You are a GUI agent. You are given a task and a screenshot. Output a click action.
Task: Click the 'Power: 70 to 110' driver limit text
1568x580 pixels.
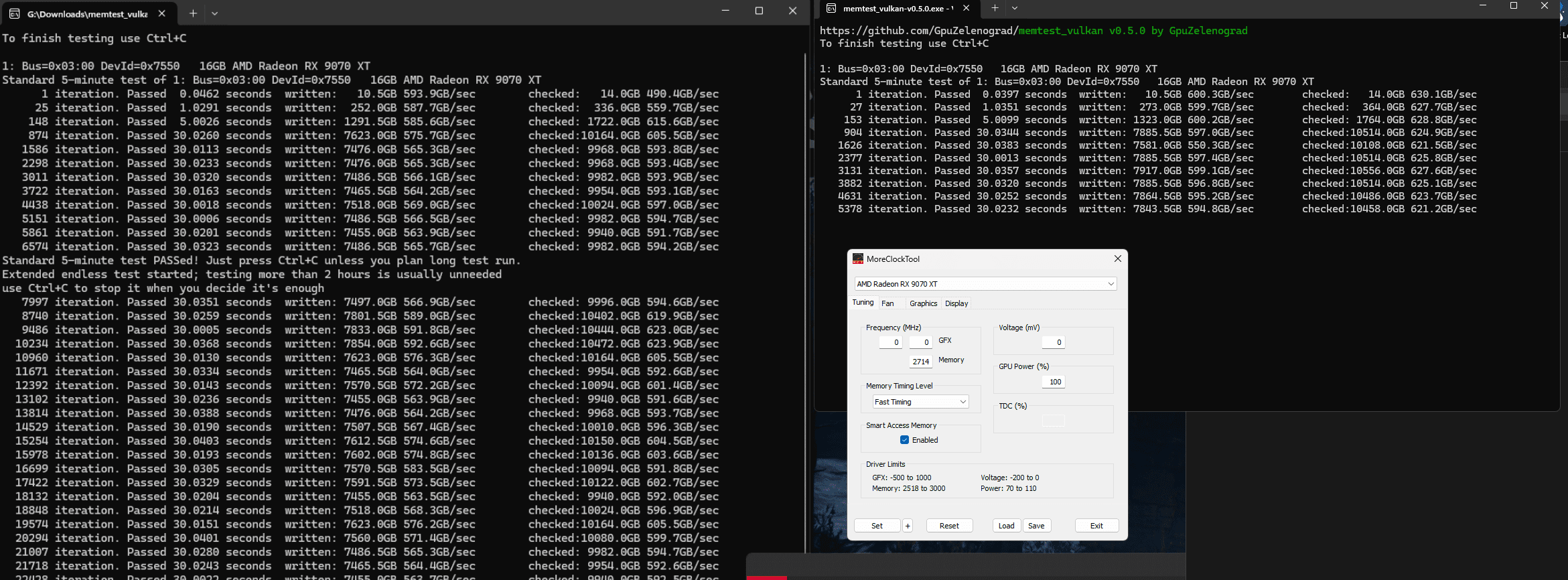[x=1008, y=488]
